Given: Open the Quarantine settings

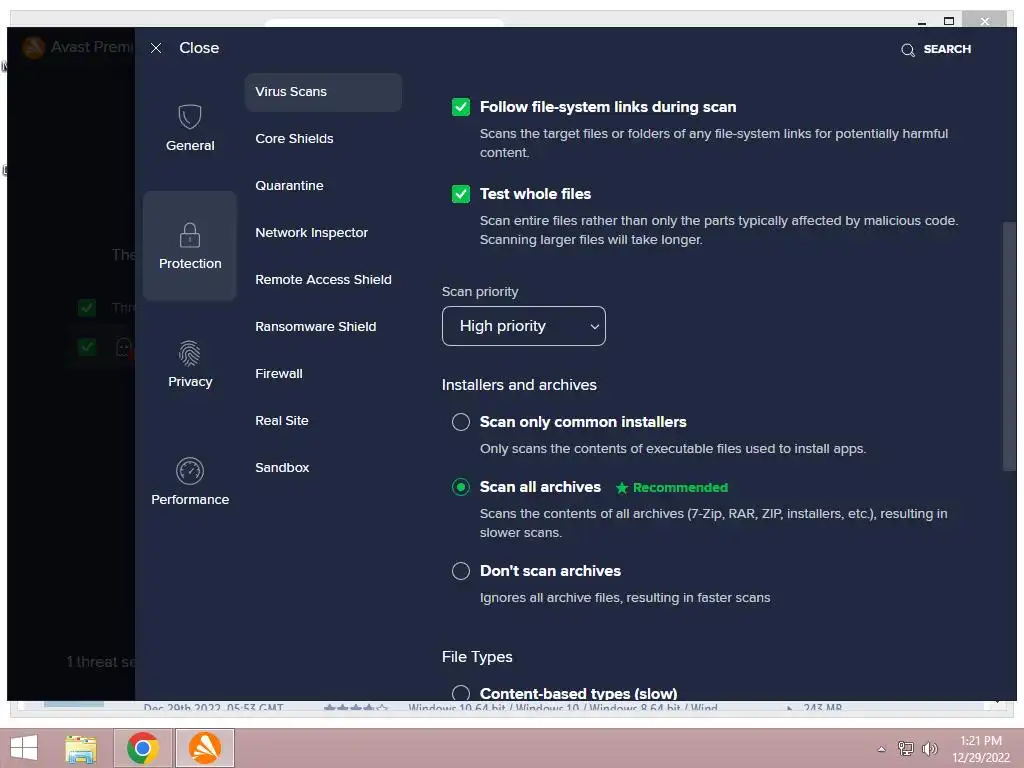Looking at the screenshot, I should pyautogui.click(x=289, y=185).
